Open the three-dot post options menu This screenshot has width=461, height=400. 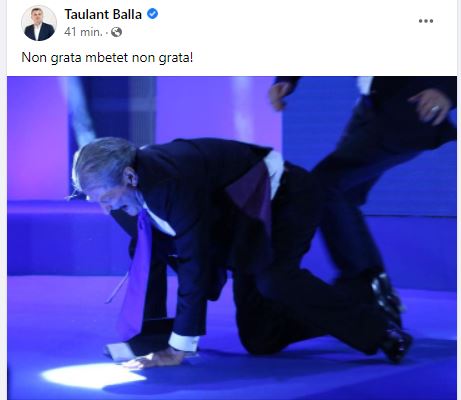(x=426, y=21)
